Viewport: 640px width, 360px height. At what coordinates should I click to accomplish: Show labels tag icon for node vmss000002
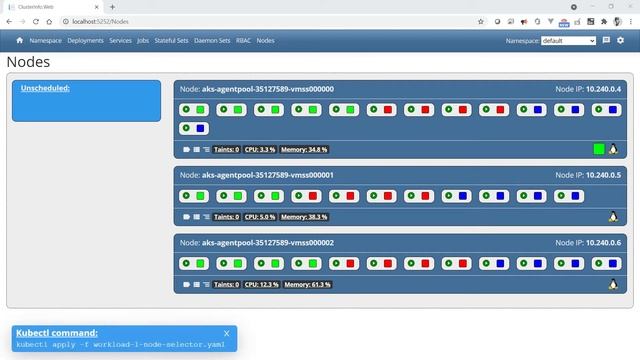coord(187,284)
